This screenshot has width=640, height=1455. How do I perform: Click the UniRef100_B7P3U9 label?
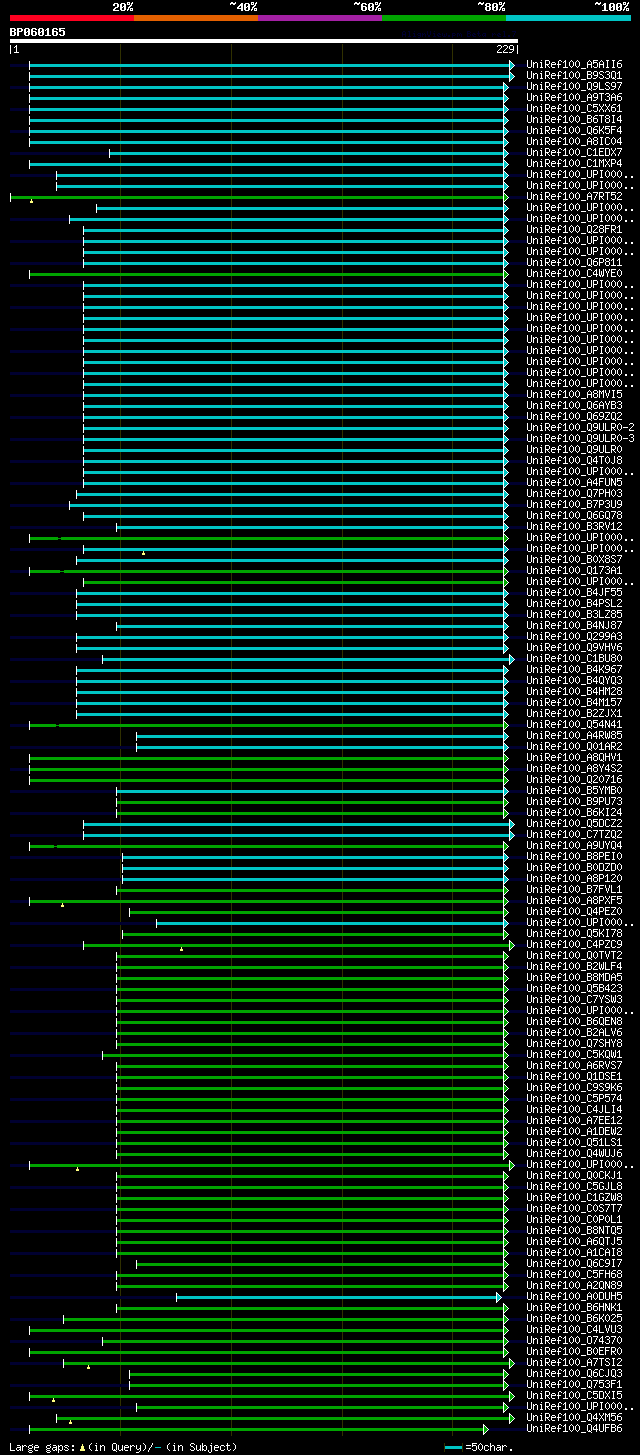pyautogui.click(x=574, y=504)
